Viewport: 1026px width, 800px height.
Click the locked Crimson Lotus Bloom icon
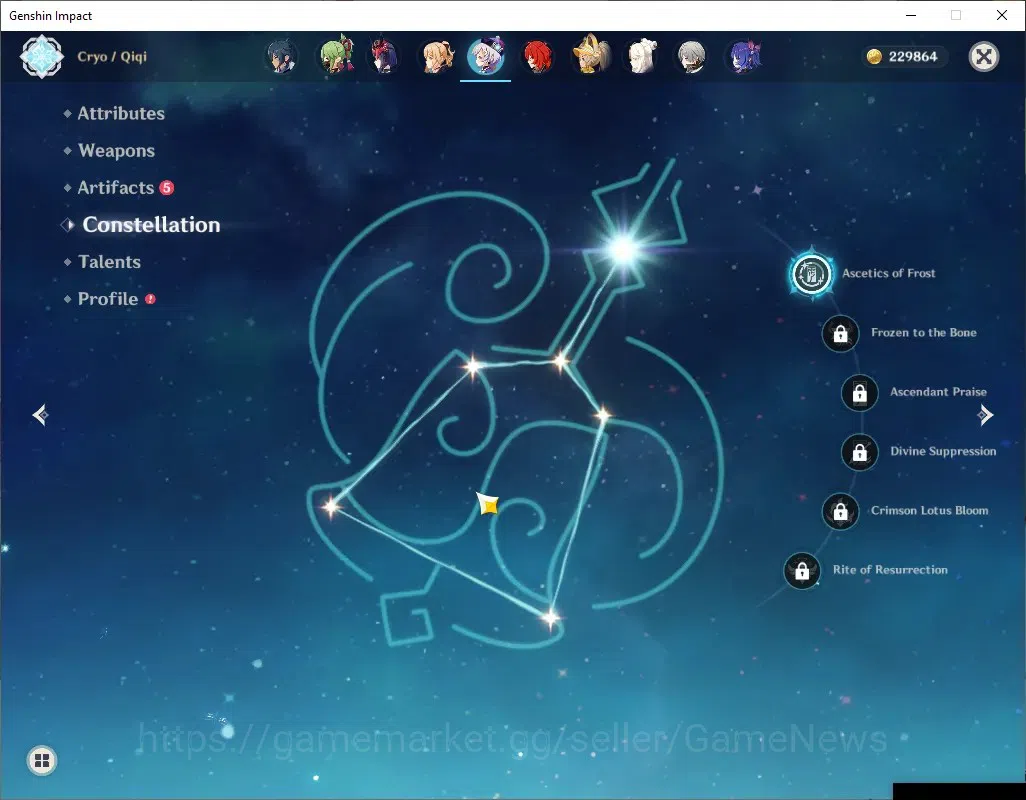click(x=840, y=512)
